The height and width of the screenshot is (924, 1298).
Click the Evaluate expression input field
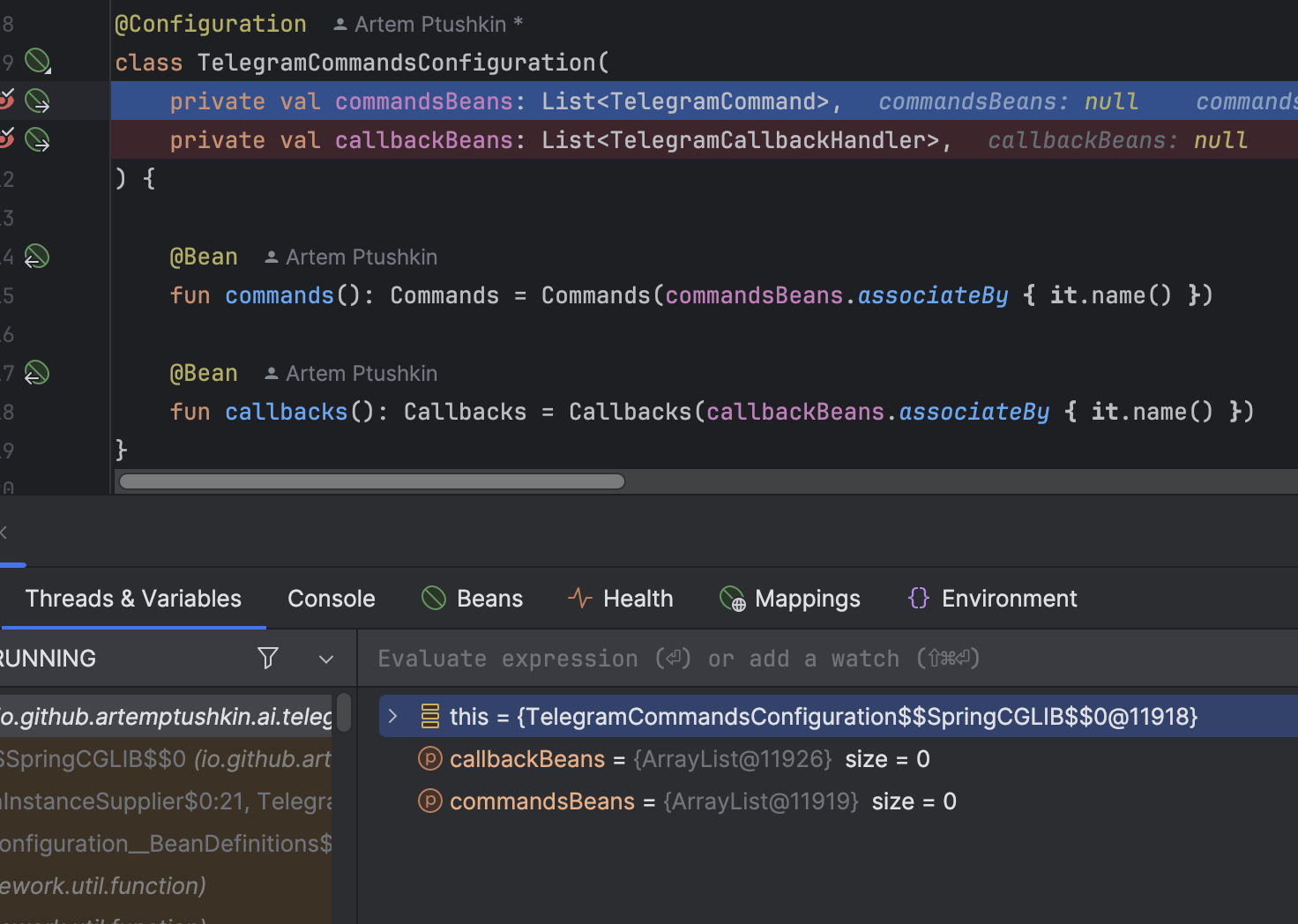click(827, 659)
